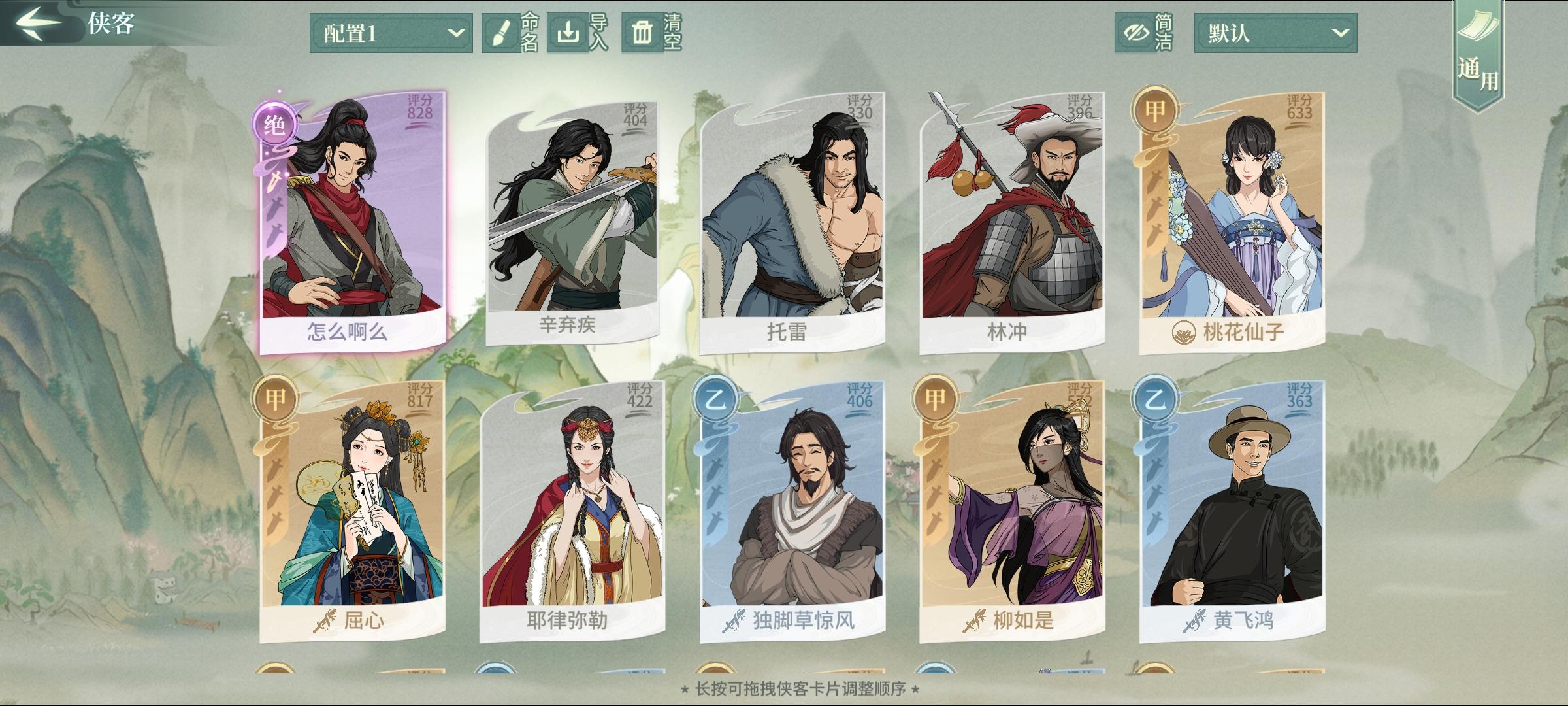
Task: Click the back arrow icon
Action: [x=39, y=22]
